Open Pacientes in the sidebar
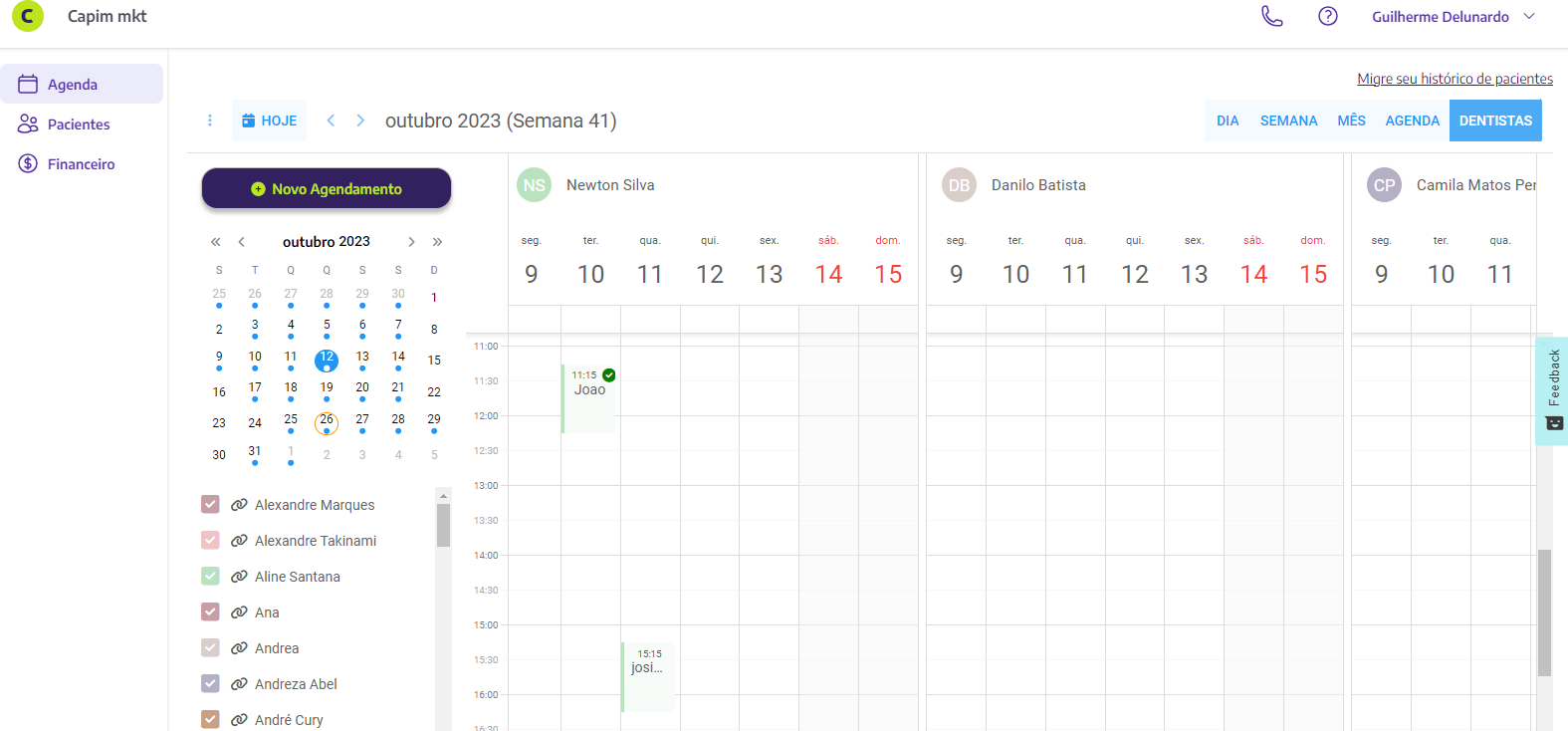This screenshot has height=731, width=1568. [82, 123]
